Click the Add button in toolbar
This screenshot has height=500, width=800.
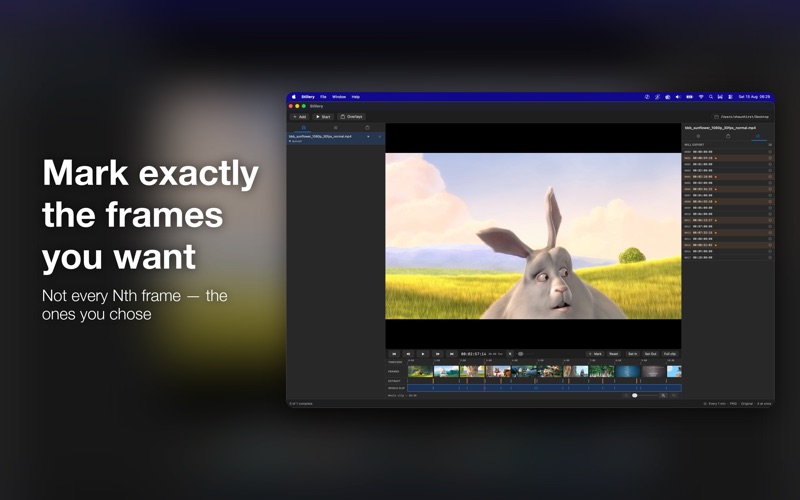(299, 117)
